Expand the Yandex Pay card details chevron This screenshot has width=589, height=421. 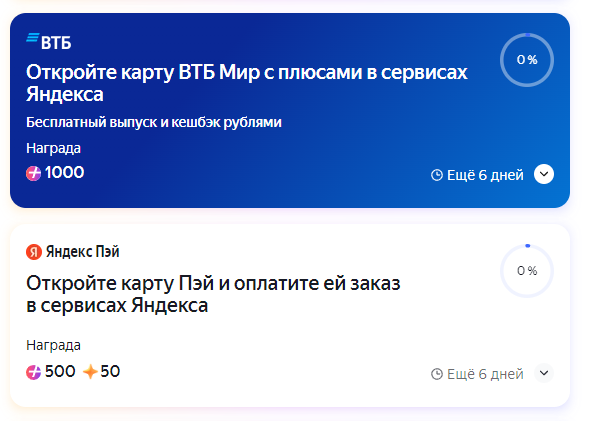[x=544, y=373]
